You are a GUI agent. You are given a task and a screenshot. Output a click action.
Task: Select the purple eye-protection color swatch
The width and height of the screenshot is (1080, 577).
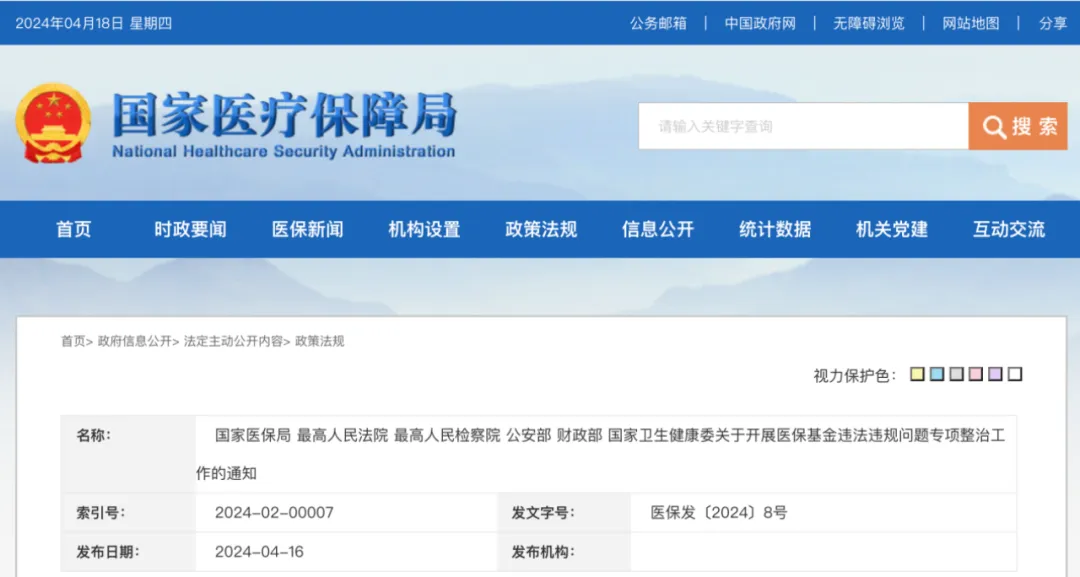[995, 375]
